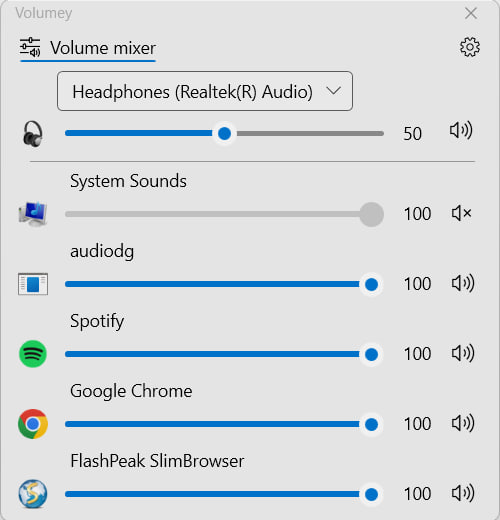The height and width of the screenshot is (520, 500).
Task: Mute Google Chrome audio
Action: click(463, 423)
